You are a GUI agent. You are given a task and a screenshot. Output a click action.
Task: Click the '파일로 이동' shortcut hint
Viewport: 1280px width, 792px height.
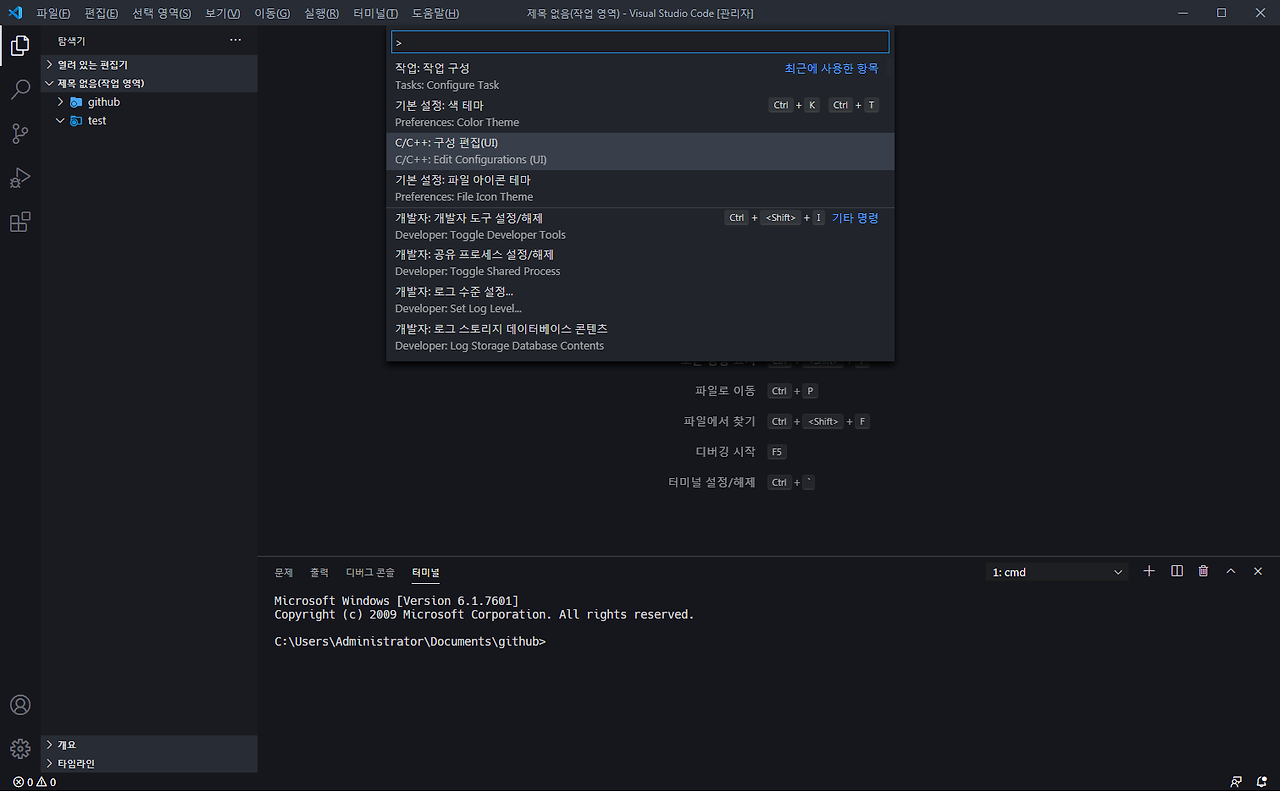click(x=725, y=391)
